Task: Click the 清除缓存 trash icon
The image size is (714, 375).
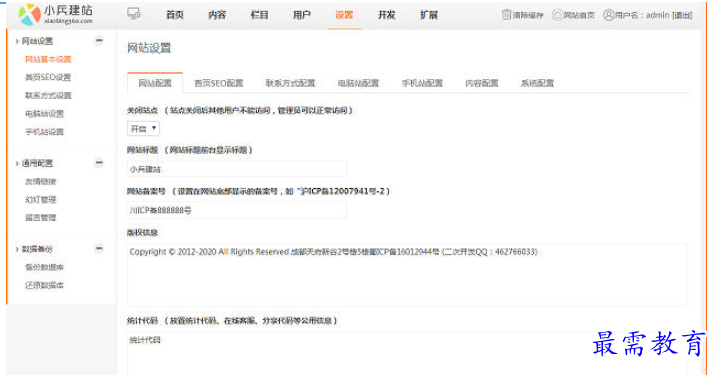Action: click(506, 15)
